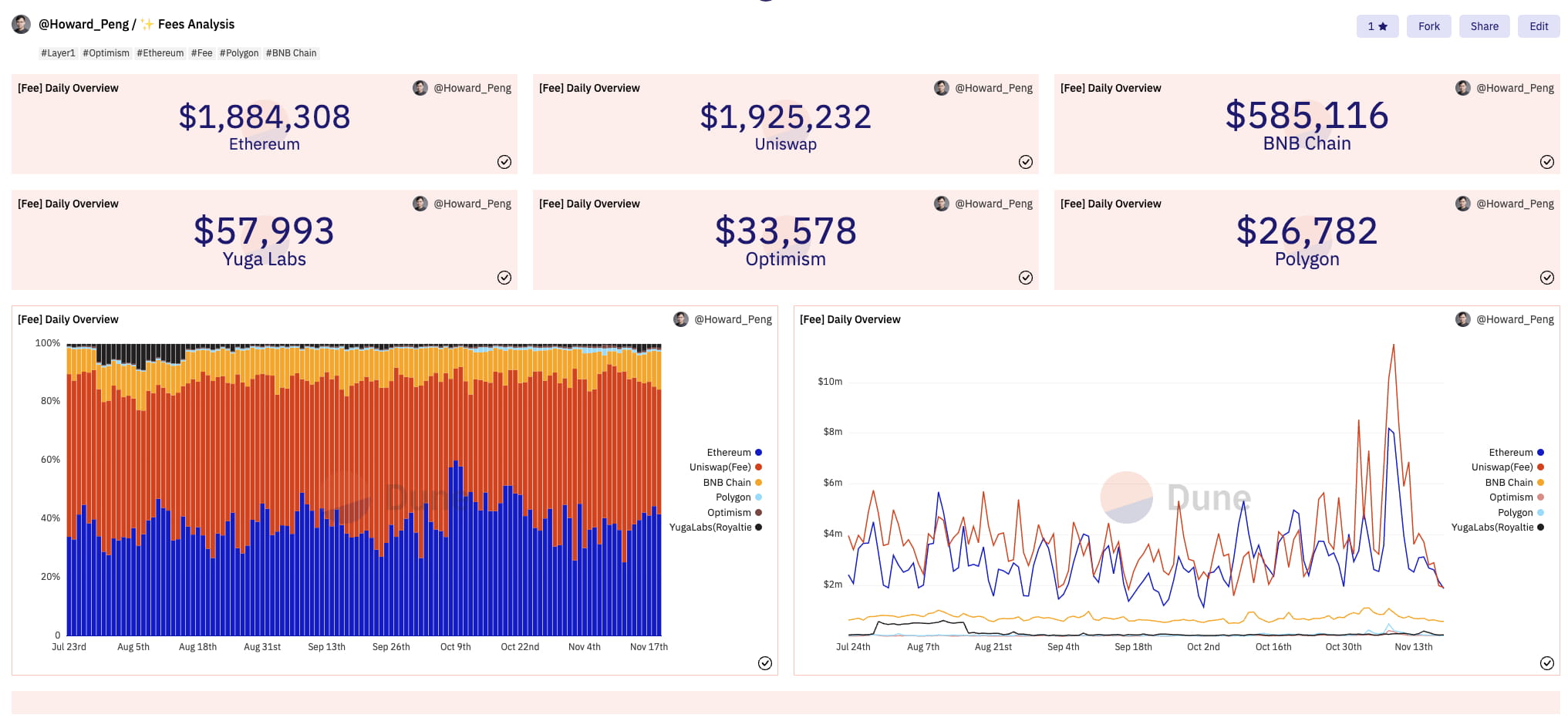Select the #BNB Chain tag
The width and height of the screenshot is (1568, 718).
(291, 53)
